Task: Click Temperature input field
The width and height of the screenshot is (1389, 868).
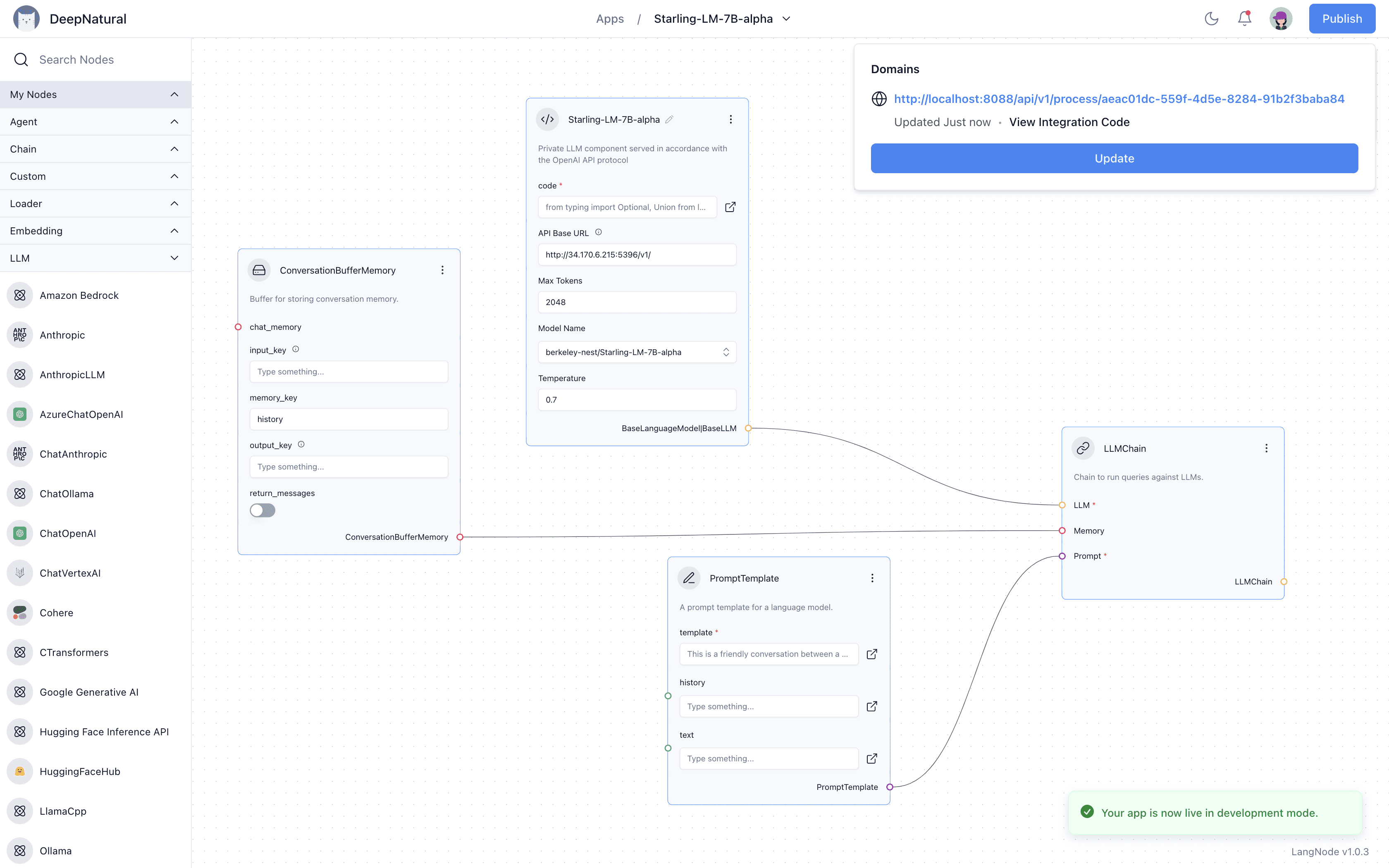Action: (x=637, y=400)
